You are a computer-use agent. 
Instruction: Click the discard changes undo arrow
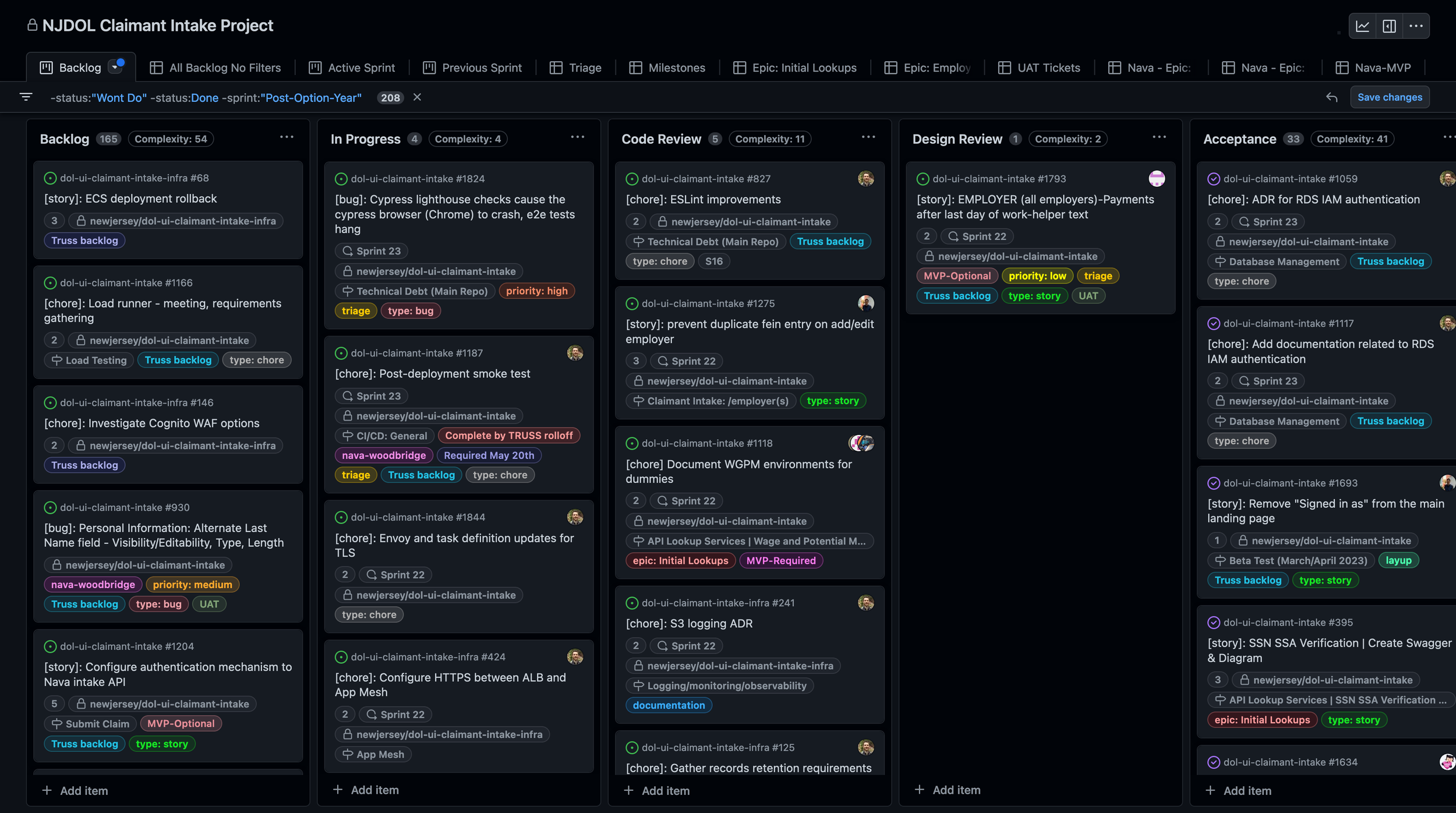1331,97
